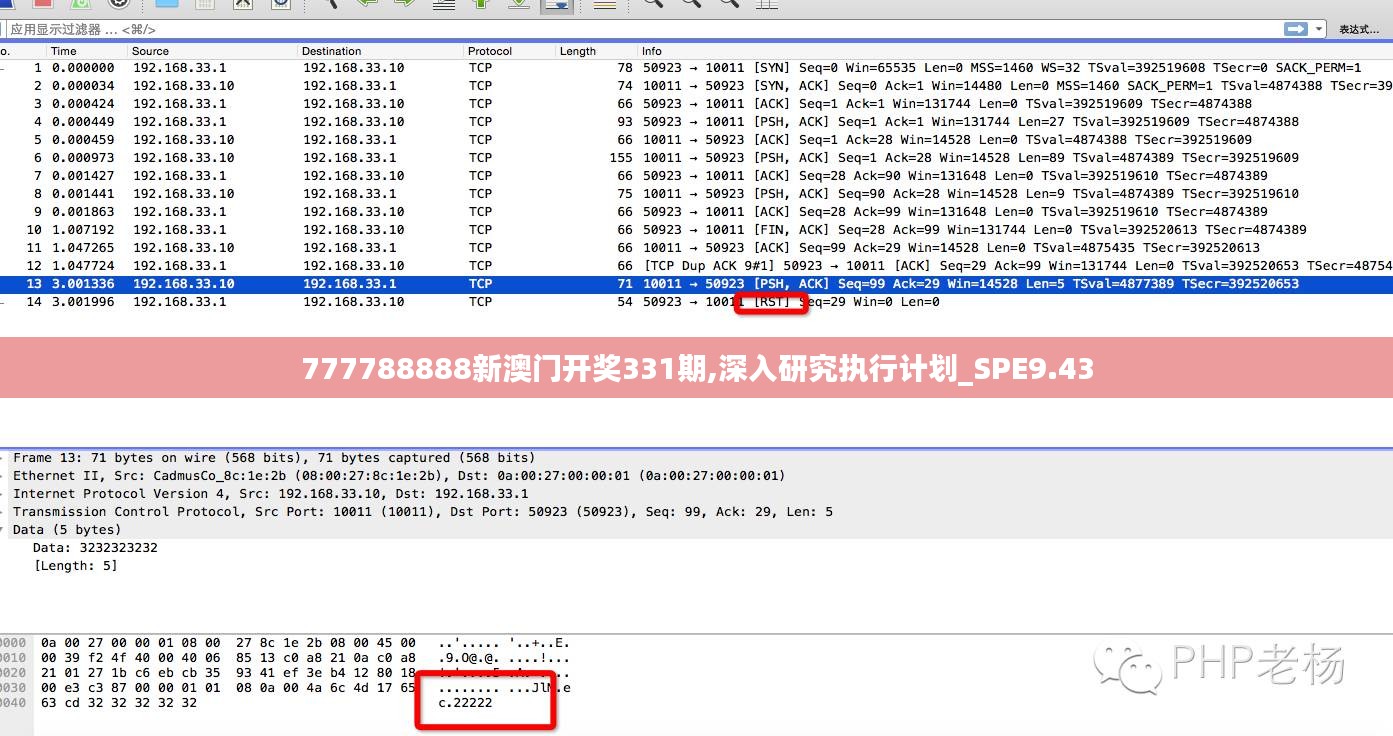Sort by the Protocol column header
1393x736 pixels.
pos(510,51)
